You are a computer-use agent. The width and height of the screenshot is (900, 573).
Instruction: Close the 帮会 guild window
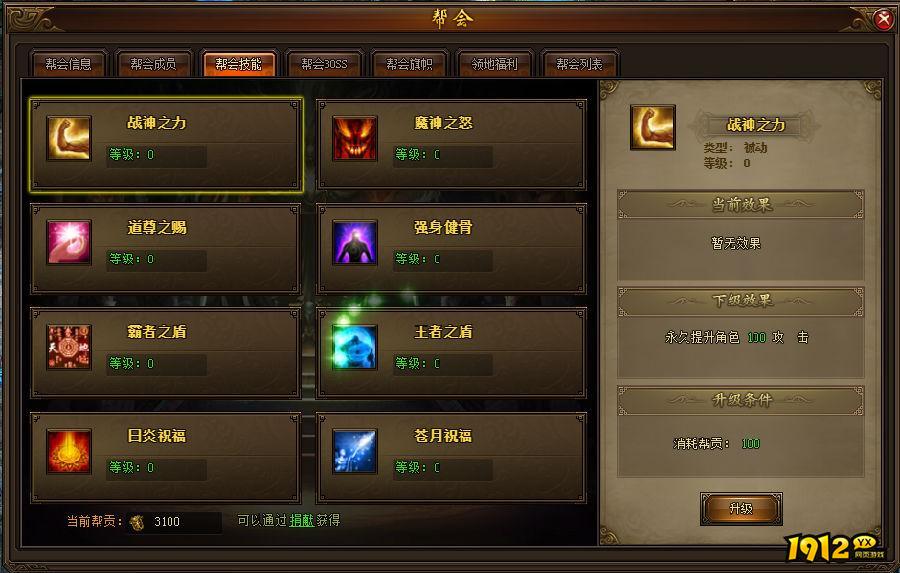point(884,20)
